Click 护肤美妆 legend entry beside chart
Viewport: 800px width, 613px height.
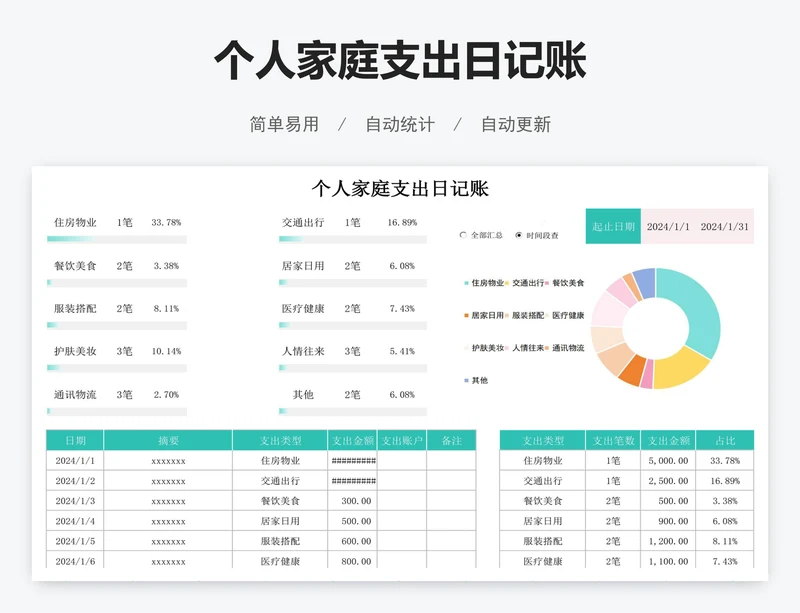484,348
